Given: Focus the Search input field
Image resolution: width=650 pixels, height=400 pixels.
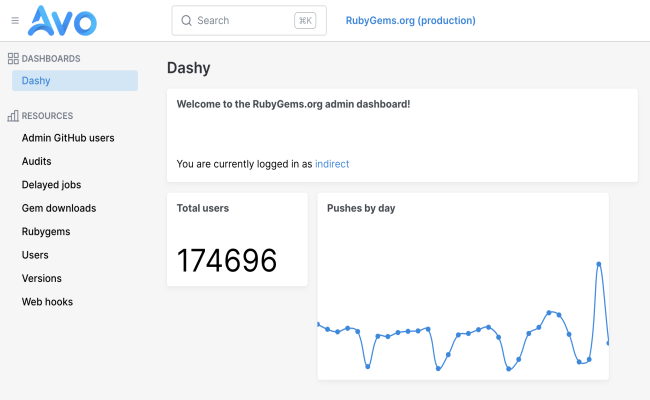Looking at the screenshot, I should tap(249, 21).
